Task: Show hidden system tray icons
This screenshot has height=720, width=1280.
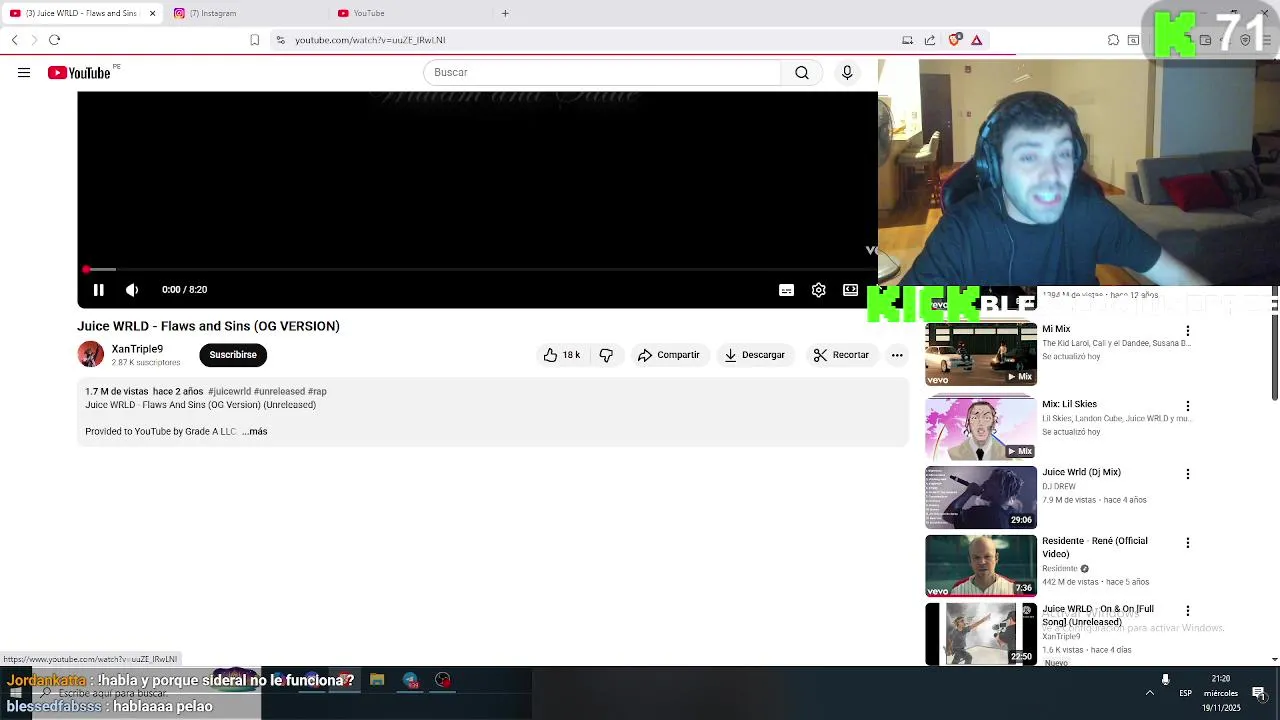Action: click(x=1150, y=693)
